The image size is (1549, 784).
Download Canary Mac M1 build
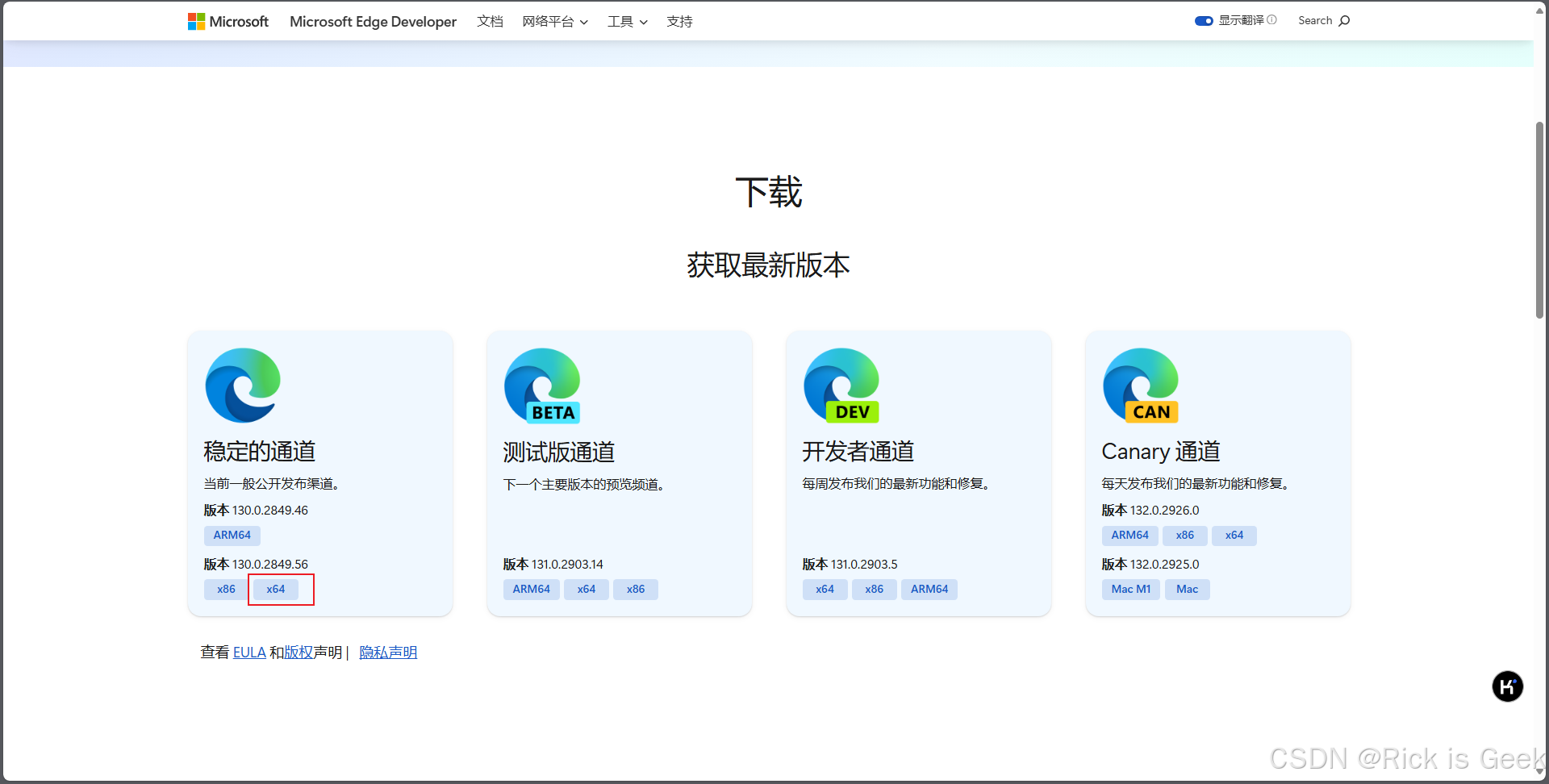coord(1131,590)
